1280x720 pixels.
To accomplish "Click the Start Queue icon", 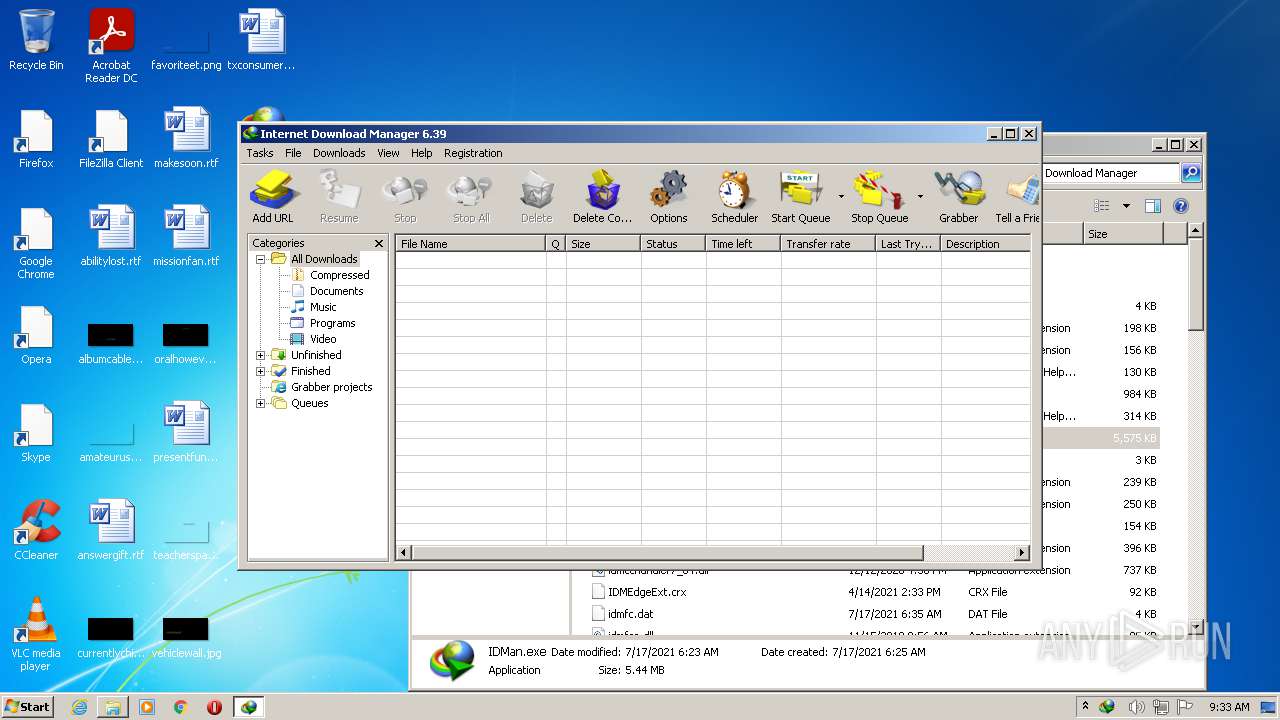I will (800, 197).
